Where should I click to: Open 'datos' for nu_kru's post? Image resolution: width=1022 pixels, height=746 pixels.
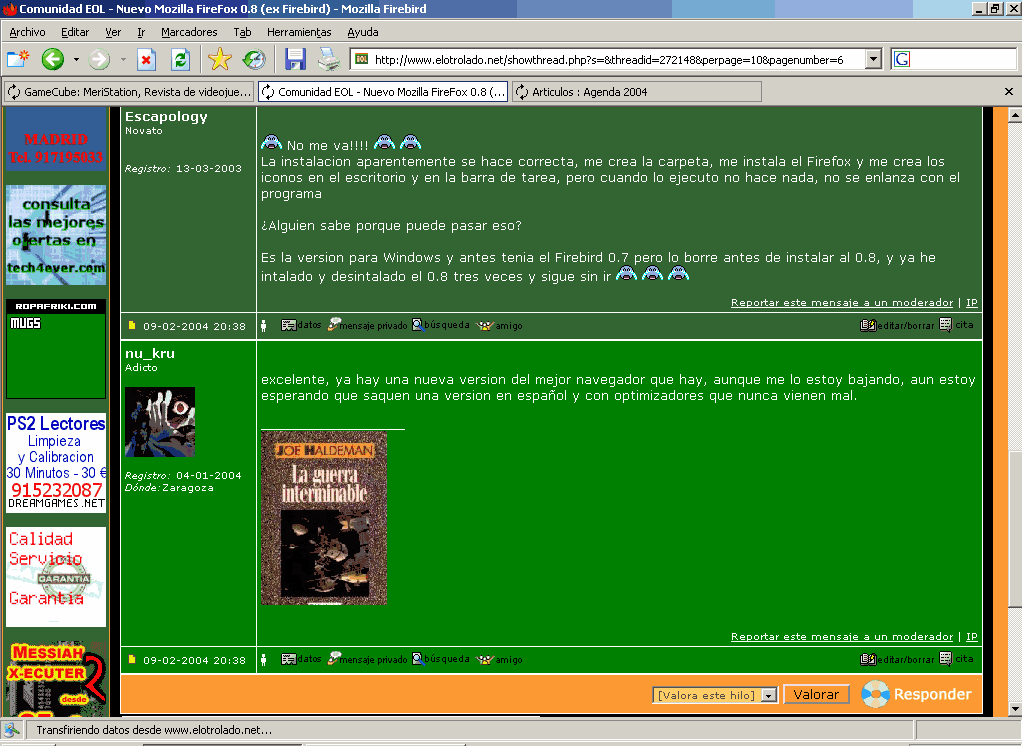[301, 659]
